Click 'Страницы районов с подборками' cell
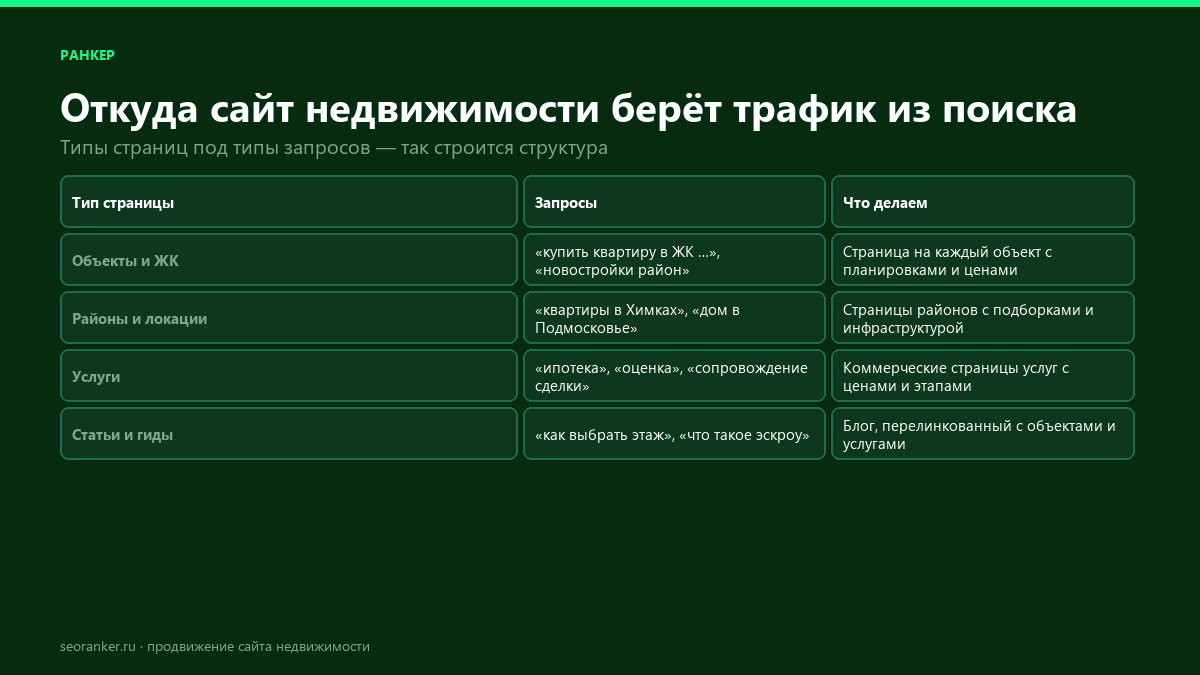This screenshot has height=675, width=1200. pos(983,318)
